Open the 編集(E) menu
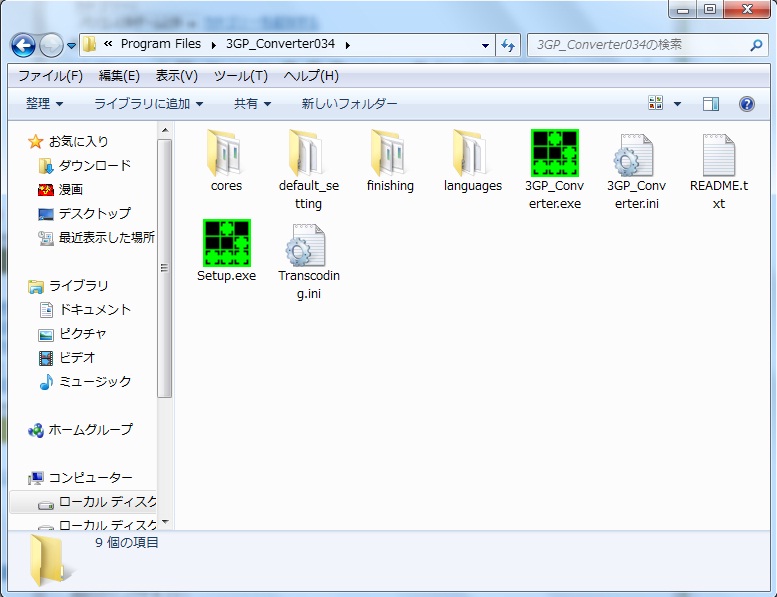 pyautogui.click(x=119, y=76)
